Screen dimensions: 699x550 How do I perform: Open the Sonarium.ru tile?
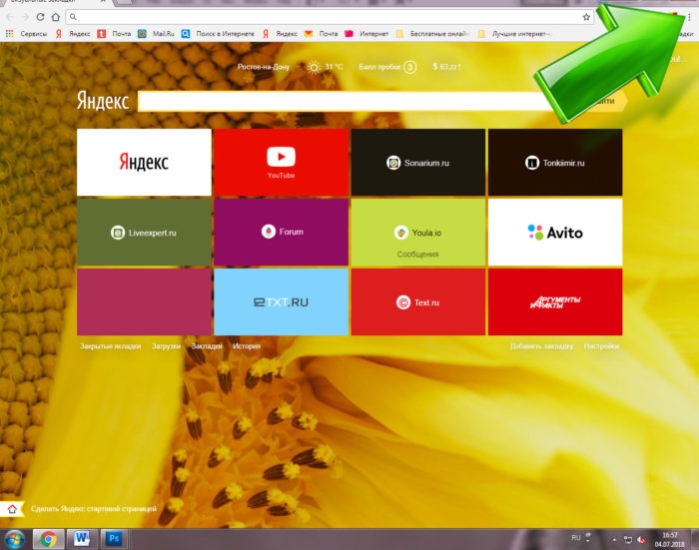pos(418,162)
